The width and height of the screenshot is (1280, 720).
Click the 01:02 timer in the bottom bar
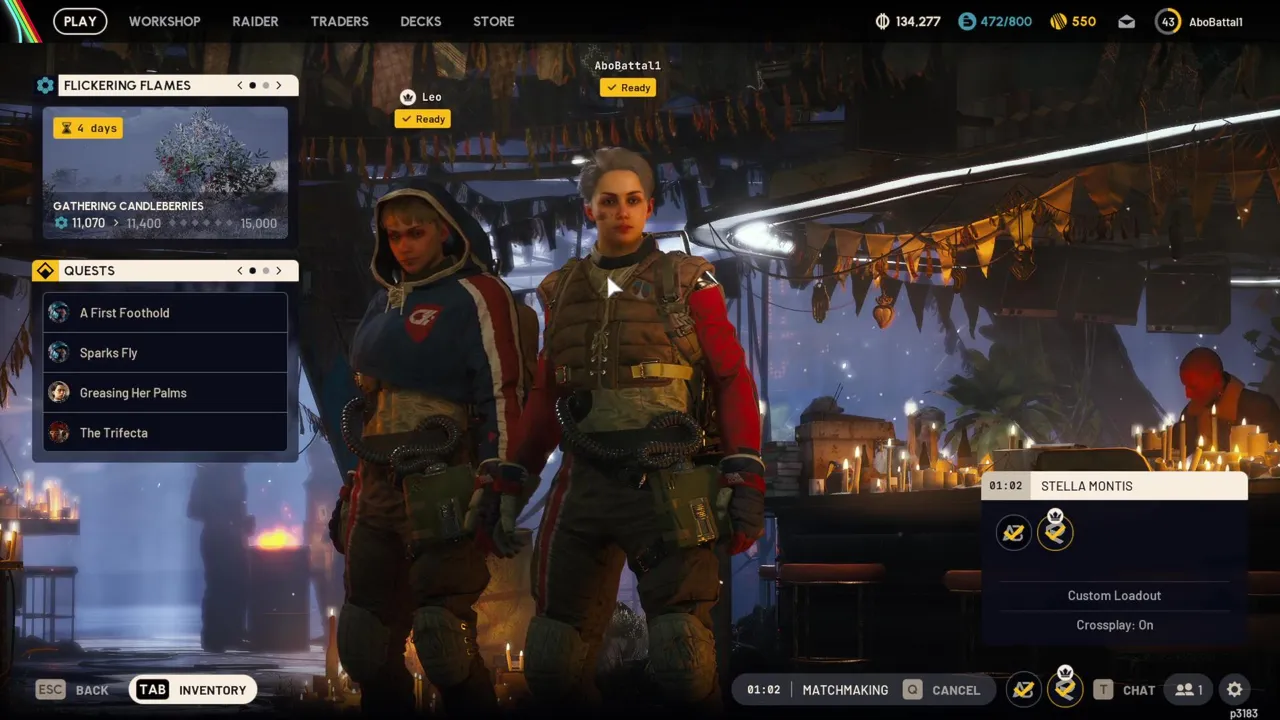(763, 690)
